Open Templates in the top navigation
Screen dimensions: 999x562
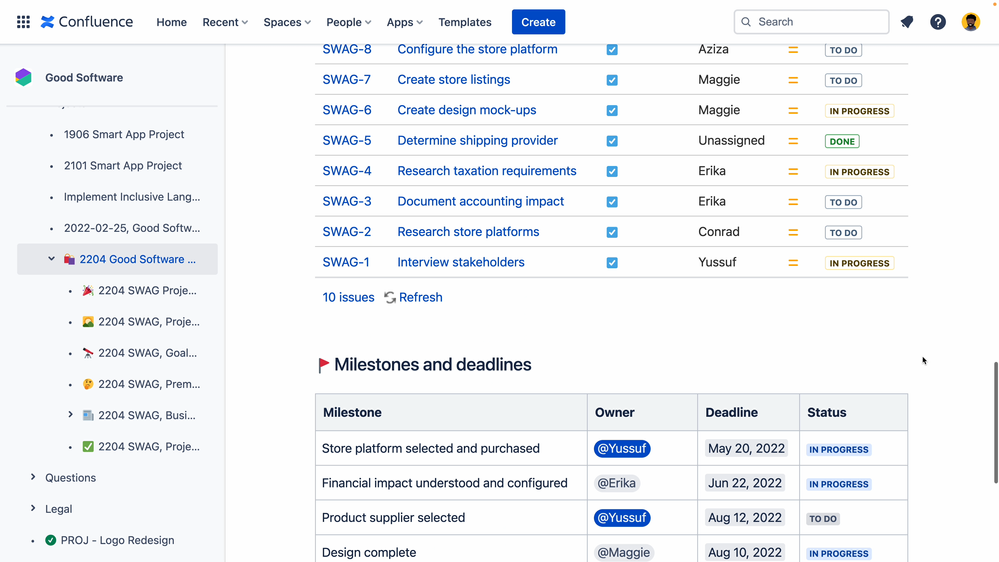click(x=464, y=22)
